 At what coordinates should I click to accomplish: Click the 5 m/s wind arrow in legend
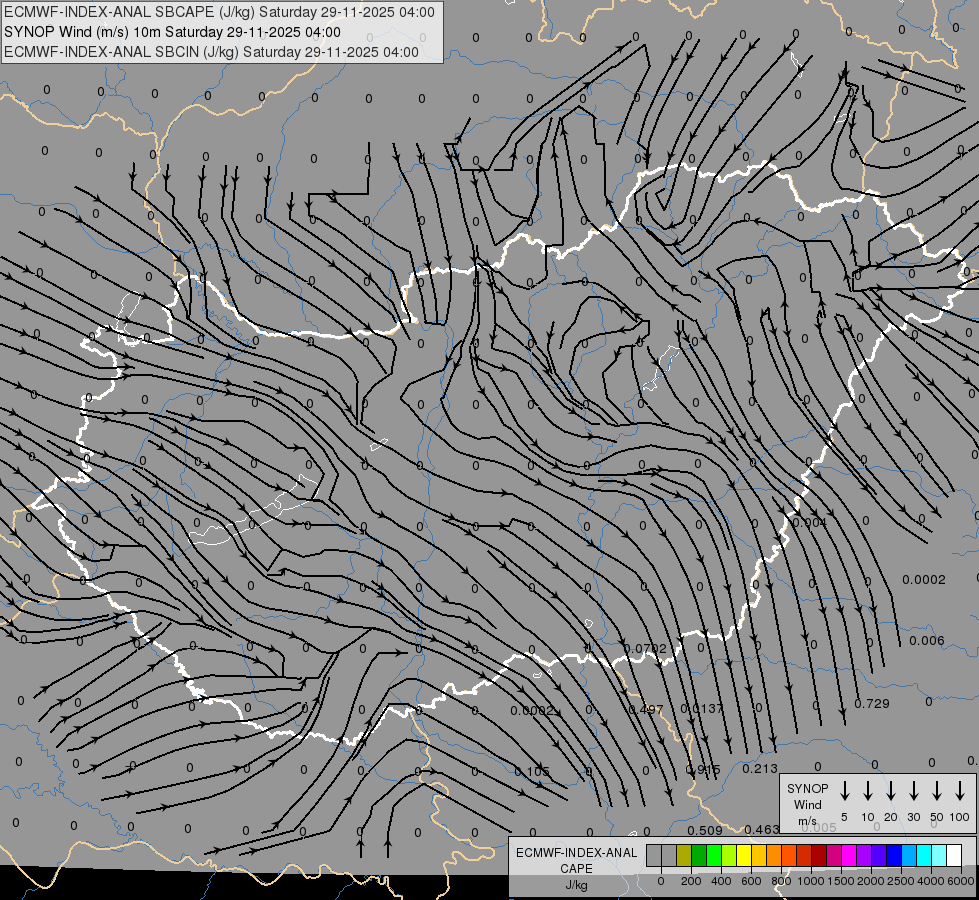tap(844, 791)
